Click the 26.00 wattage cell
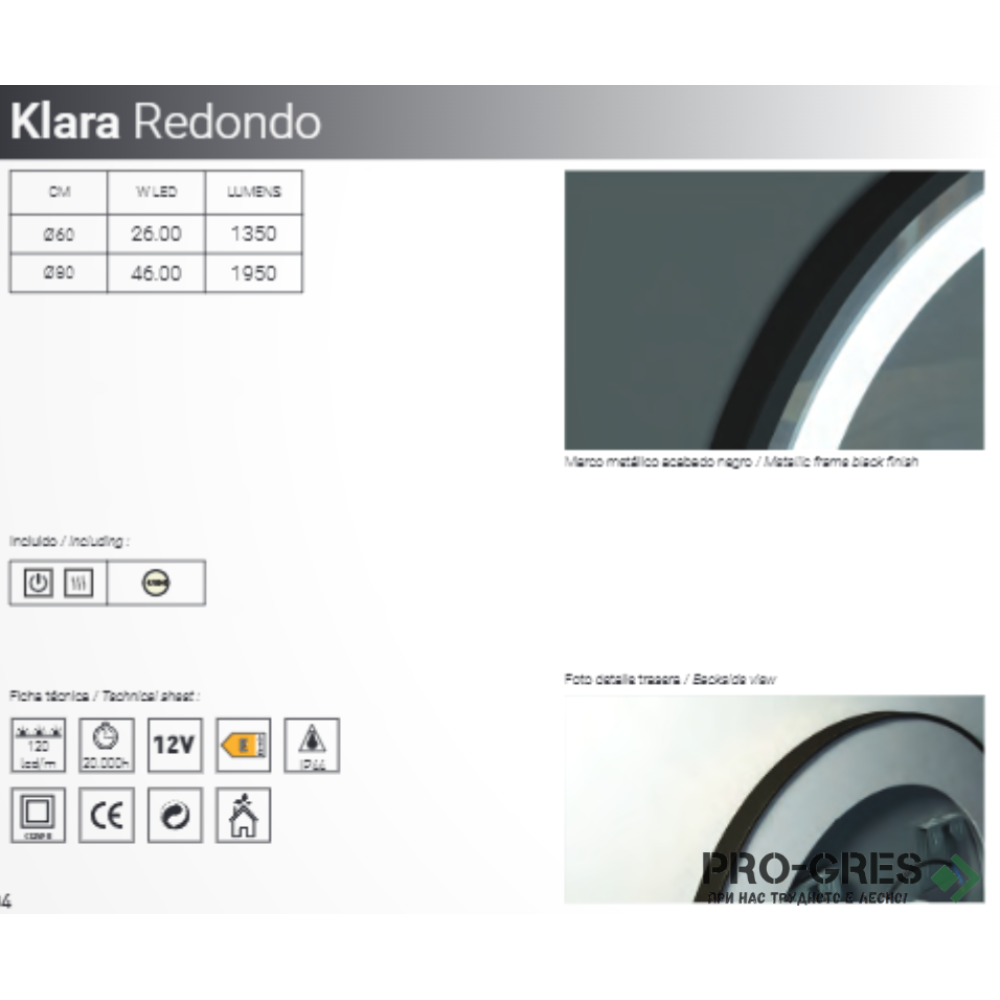Screen dimensions: 1000x1000 click(156, 234)
